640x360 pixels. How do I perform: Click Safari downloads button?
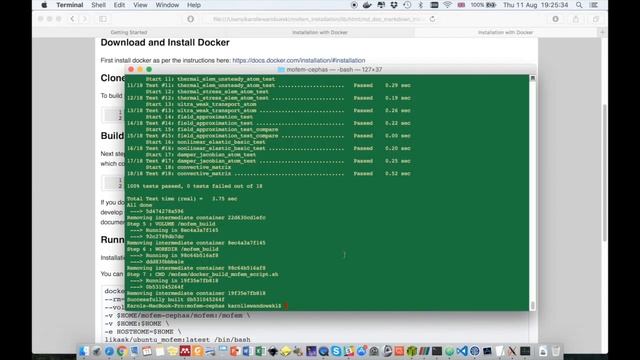(x=556, y=19)
